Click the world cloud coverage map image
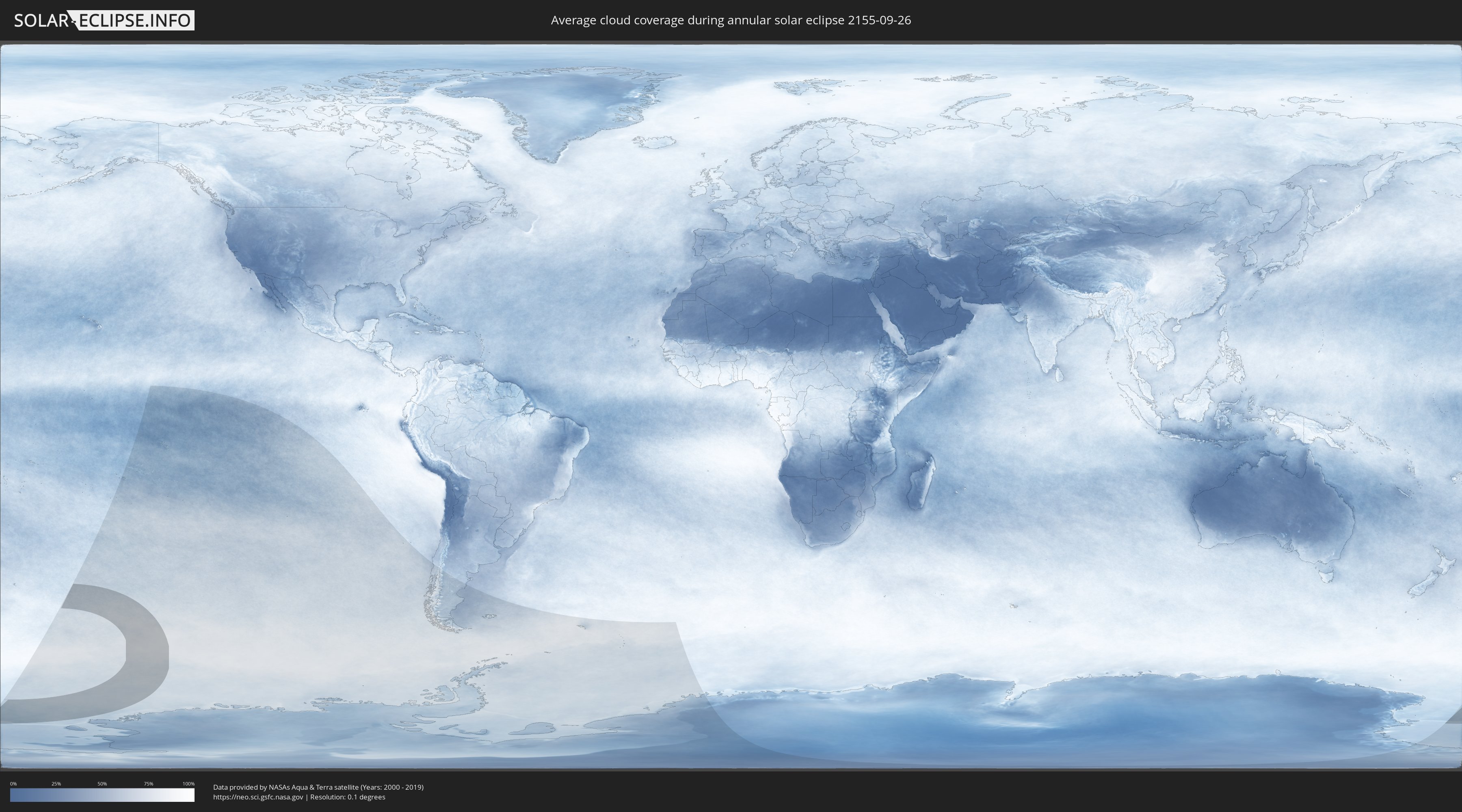 click(731, 406)
